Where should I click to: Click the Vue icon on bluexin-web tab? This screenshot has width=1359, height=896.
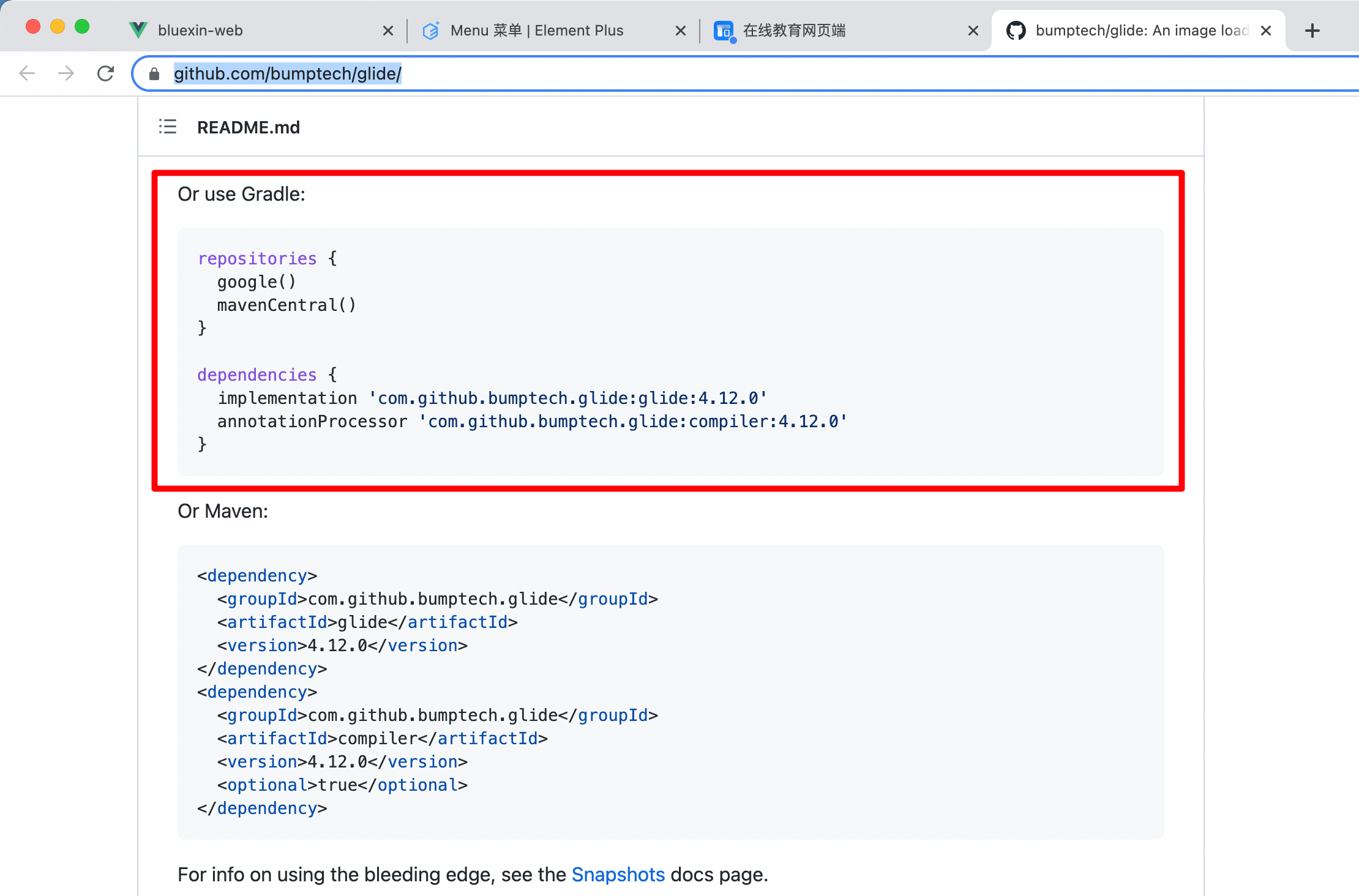coord(138,30)
